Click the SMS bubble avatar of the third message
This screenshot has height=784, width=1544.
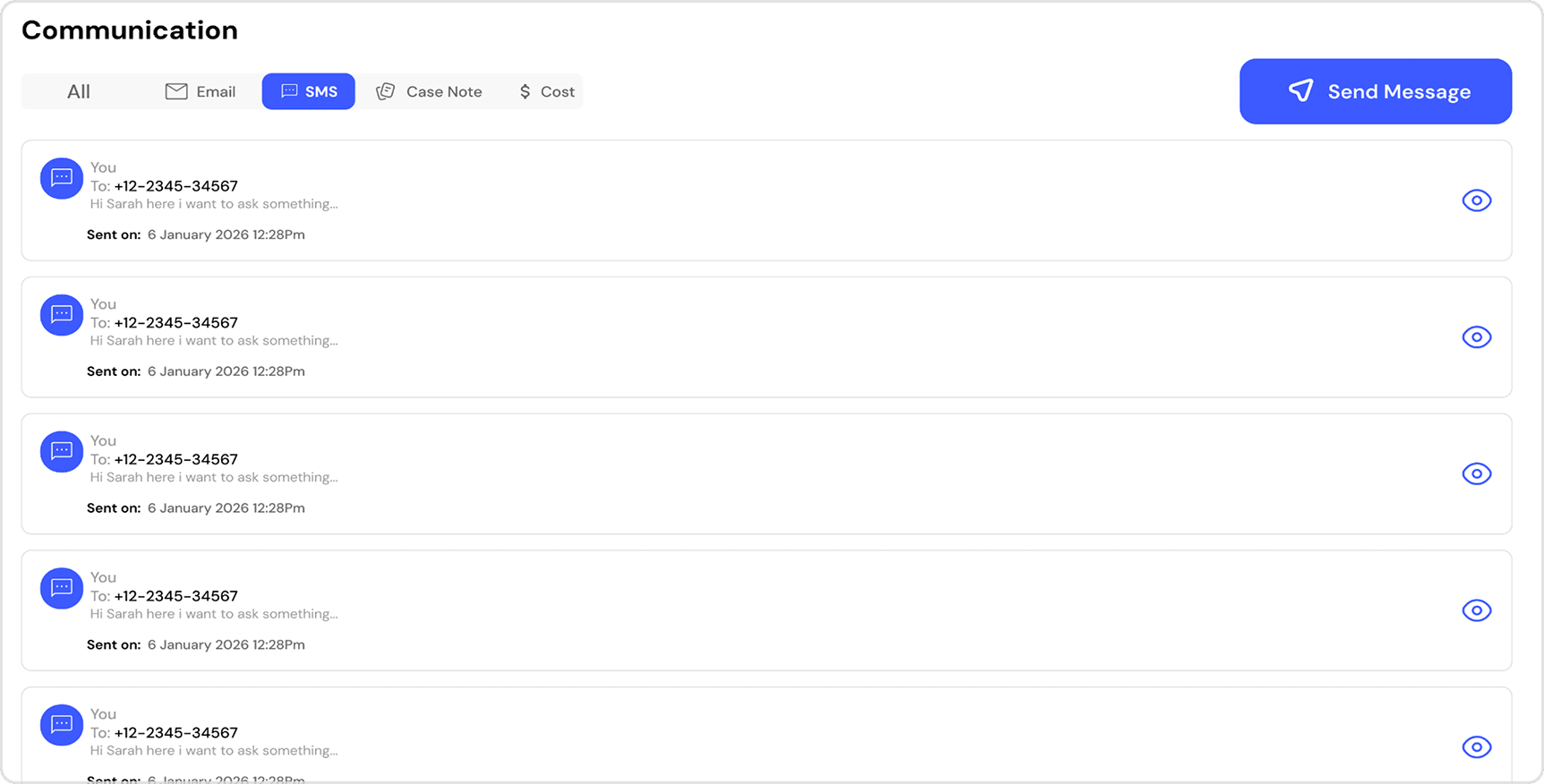62,452
